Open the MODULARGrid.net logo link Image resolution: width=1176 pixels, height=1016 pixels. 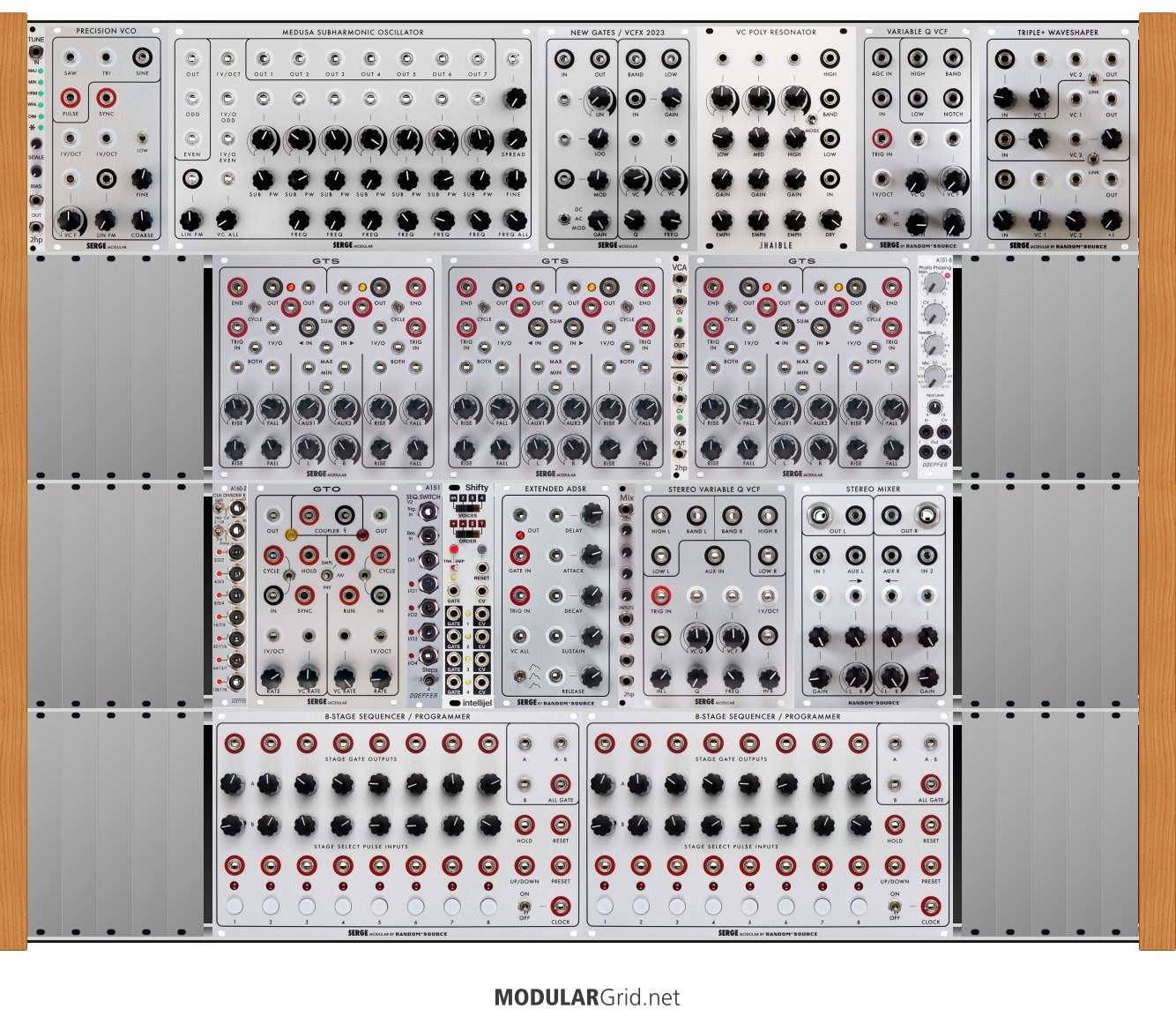point(587,997)
